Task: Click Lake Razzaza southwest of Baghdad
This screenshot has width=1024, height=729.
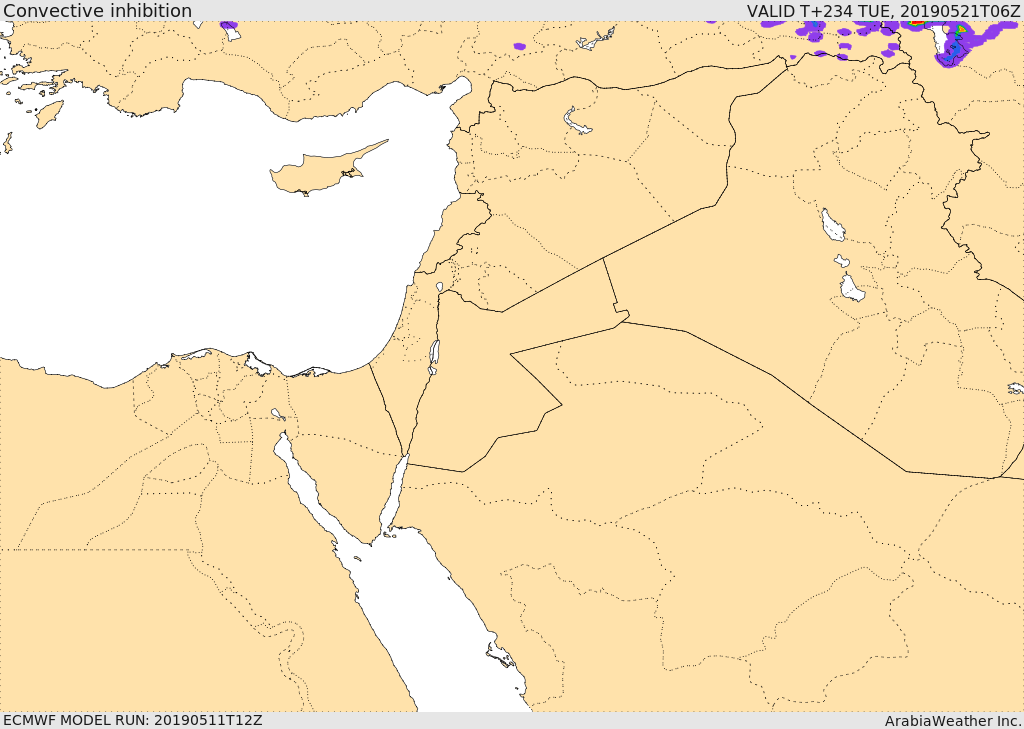Action: 851,288
